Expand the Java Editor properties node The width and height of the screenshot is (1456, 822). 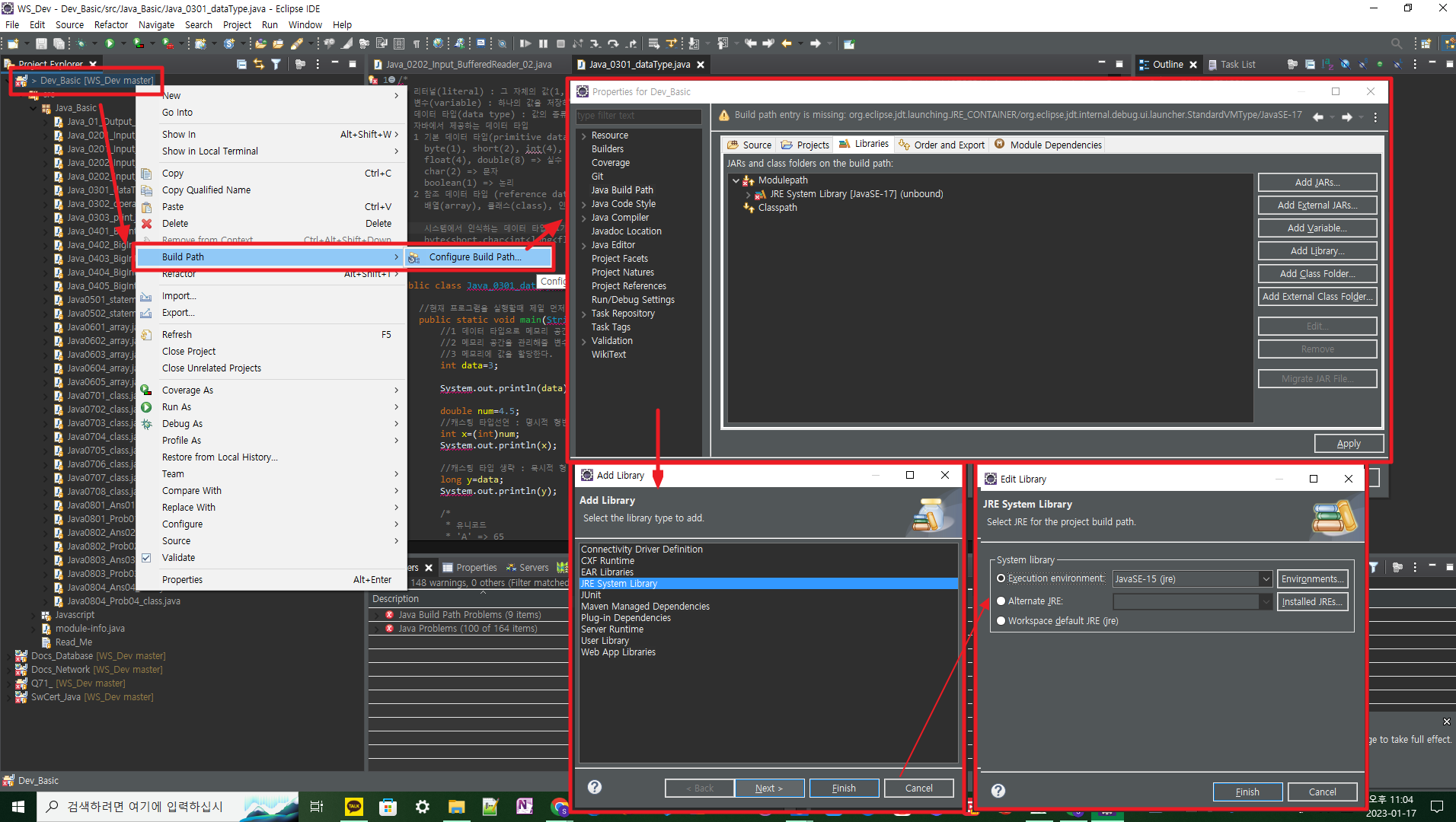[x=584, y=245]
